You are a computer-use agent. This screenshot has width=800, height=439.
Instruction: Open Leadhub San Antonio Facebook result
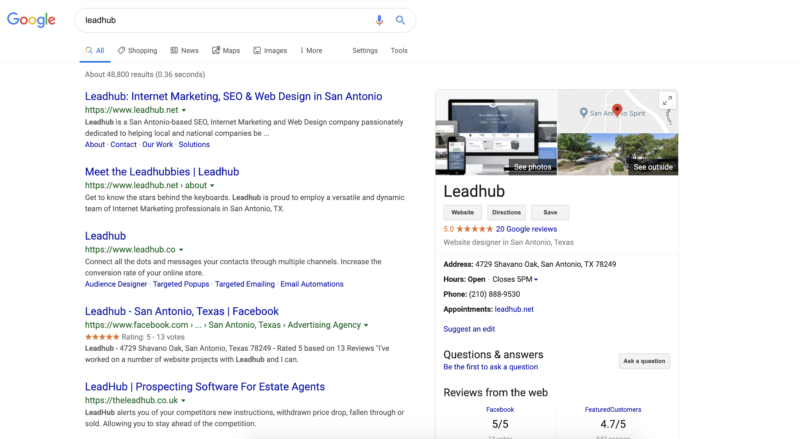click(x=182, y=311)
